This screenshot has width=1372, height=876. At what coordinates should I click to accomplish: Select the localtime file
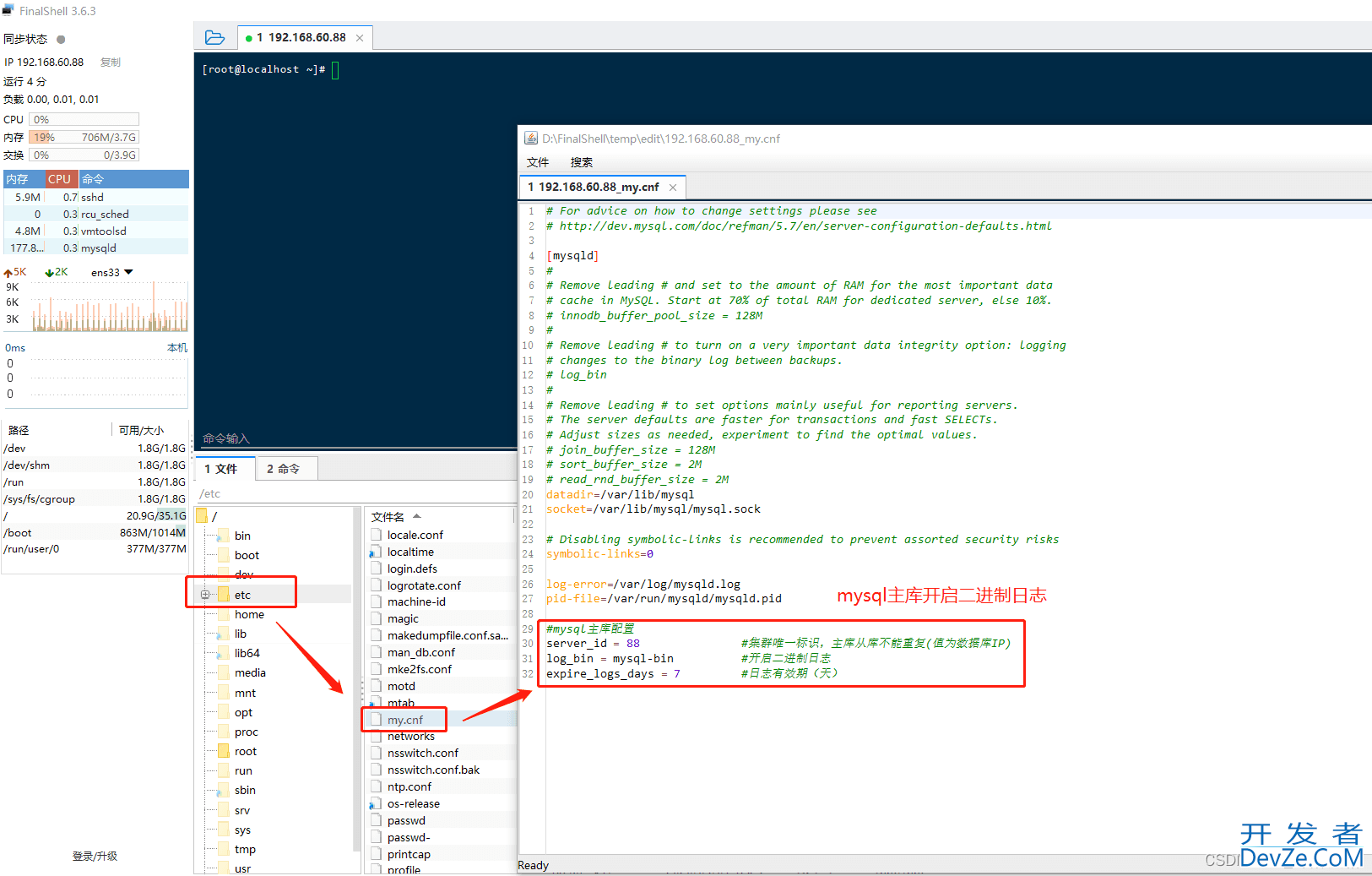[x=410, y=552]
